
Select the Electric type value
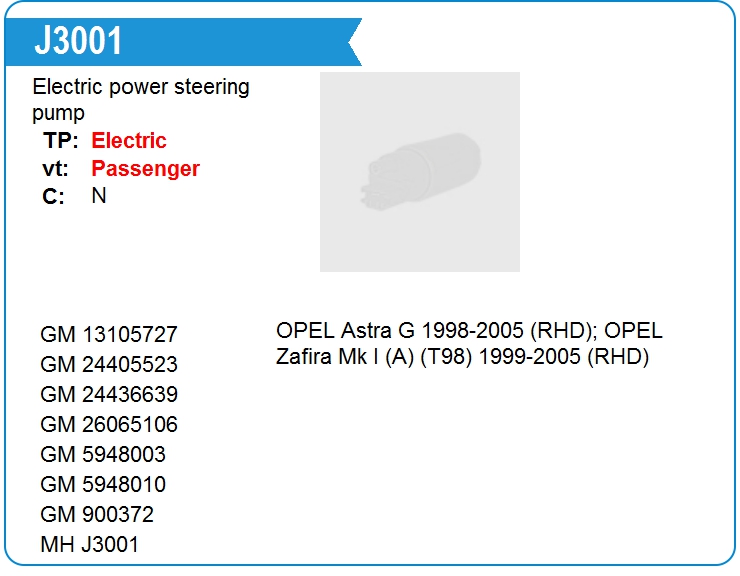click(129, 140)
